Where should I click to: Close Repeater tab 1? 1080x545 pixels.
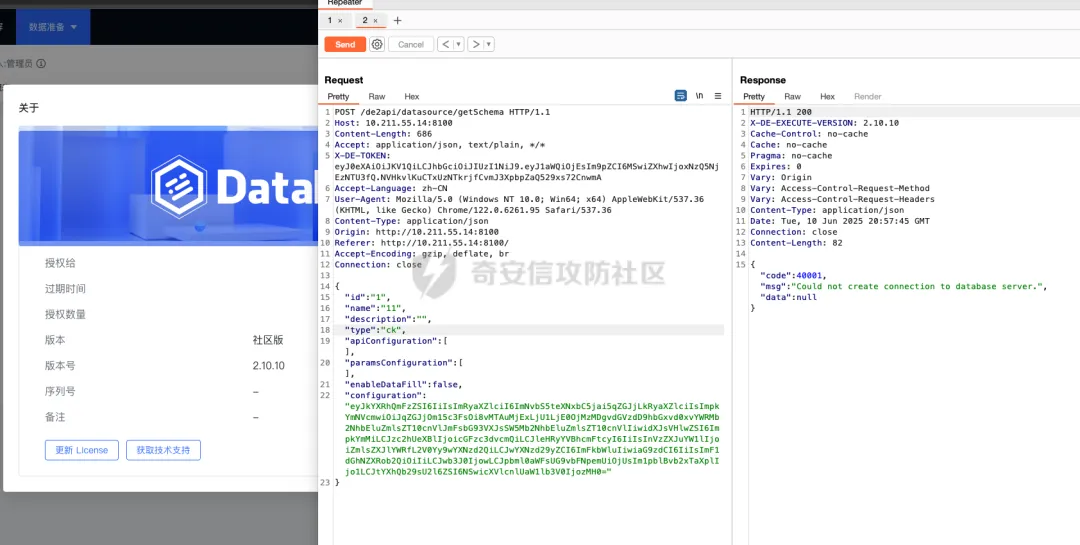coord(340,21)
